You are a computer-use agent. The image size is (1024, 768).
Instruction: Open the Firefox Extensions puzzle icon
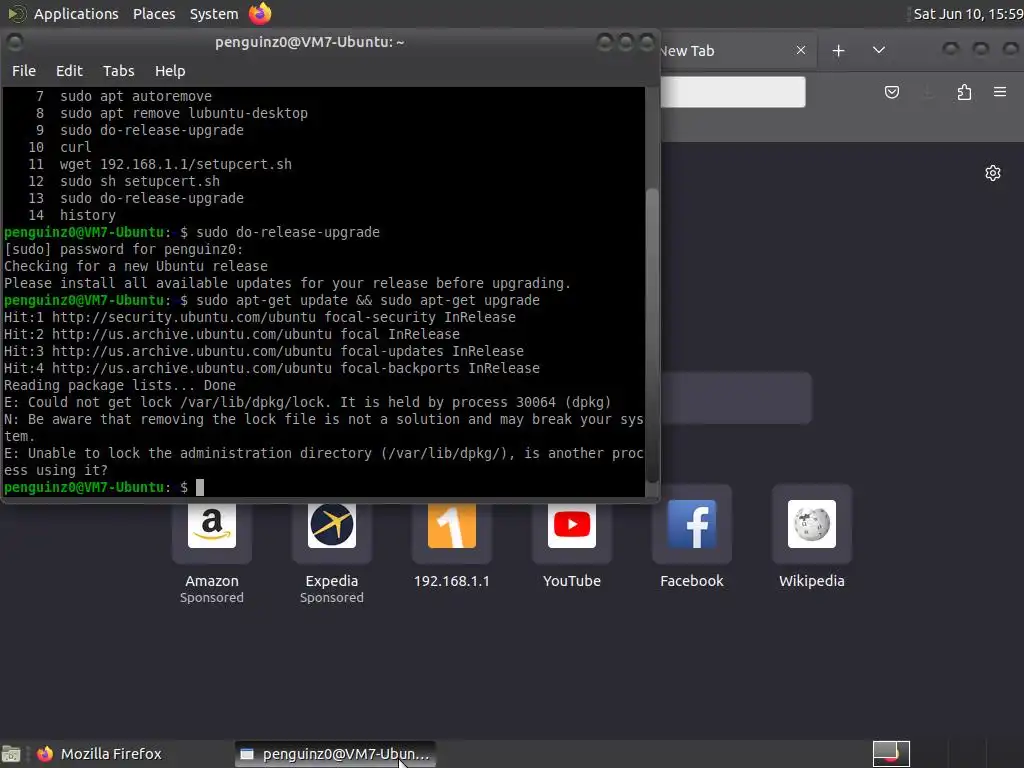964,92
